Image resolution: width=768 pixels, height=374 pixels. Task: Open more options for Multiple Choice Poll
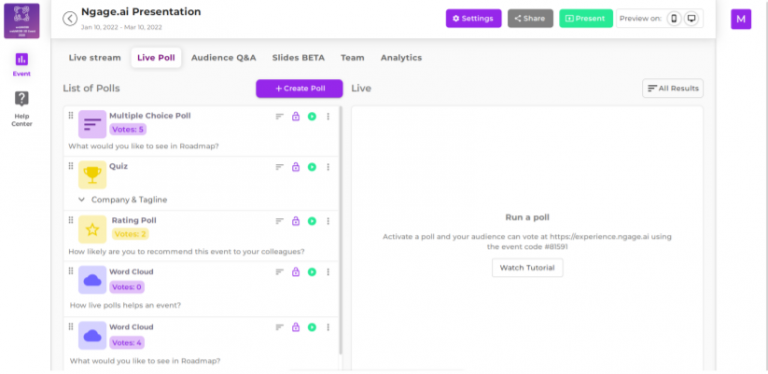click(x=328, y=117)
